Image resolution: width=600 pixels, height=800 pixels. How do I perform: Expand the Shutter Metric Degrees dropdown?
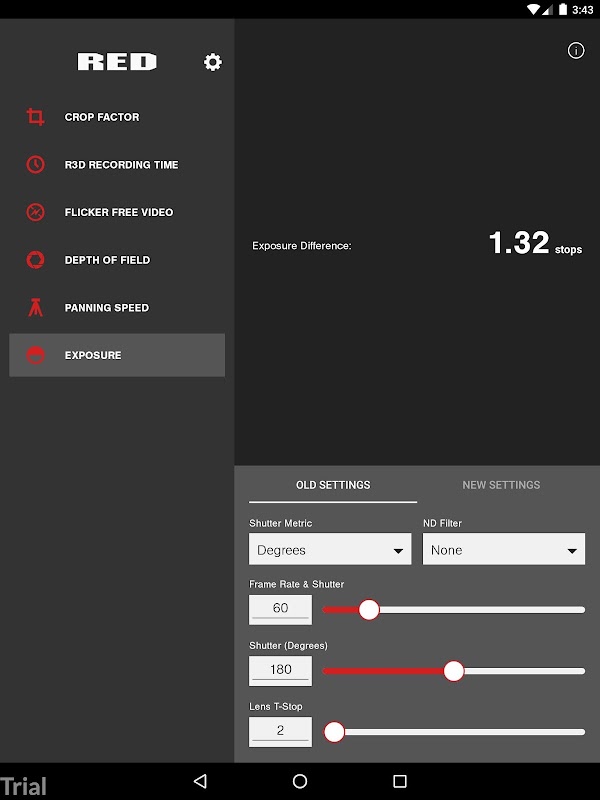tap(330, 549)
